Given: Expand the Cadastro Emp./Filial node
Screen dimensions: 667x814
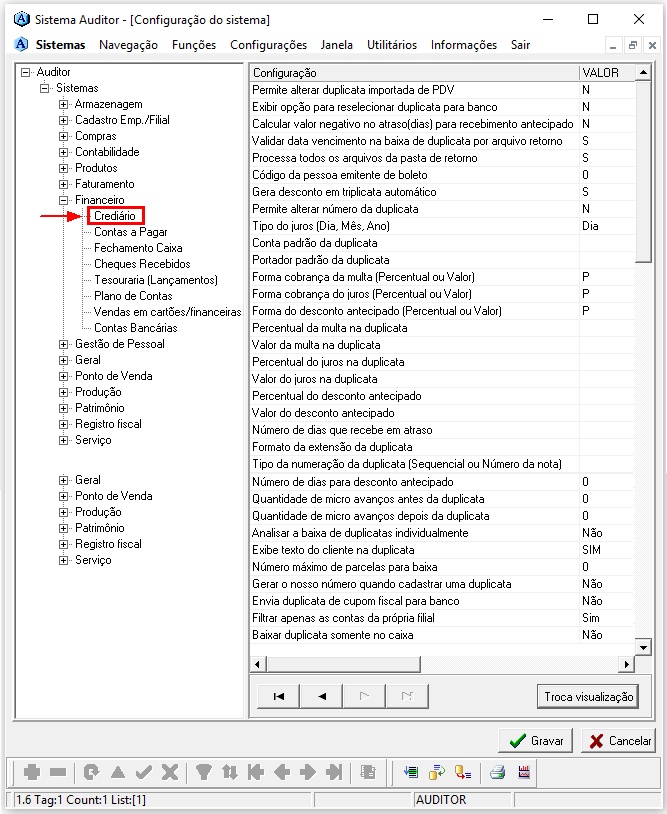Looking at the screenshot, I should click(63, 120).
